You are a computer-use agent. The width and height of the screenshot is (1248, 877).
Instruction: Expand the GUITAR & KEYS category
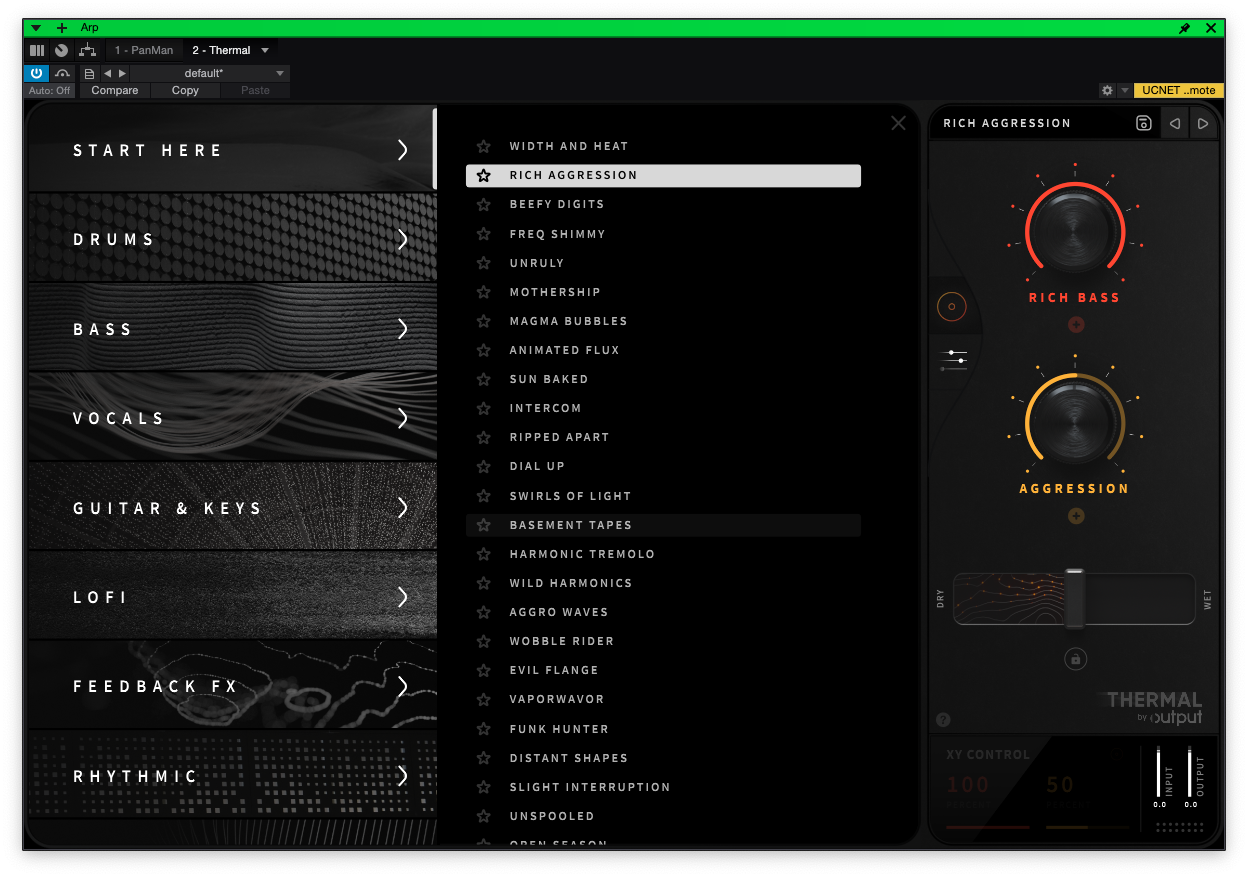tap(232, 508)
